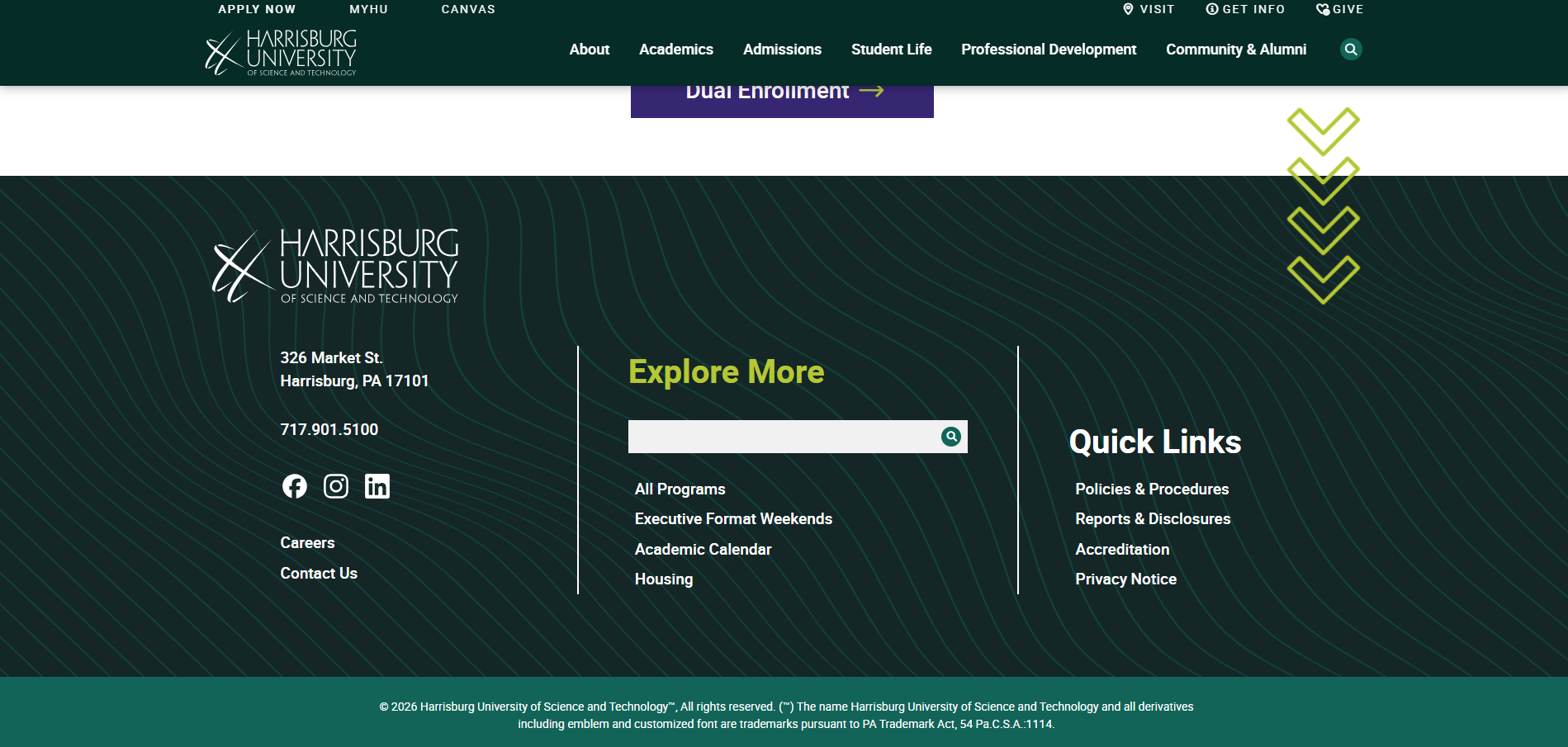Open the header search icon
This screenshot has height=747, width=1568.
pyautogui.click(x=1351, y=50)
